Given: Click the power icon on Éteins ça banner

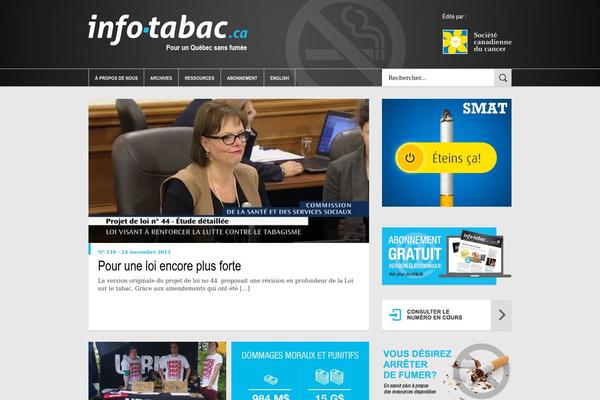Looking at the screenshot, I should [410, 158].
